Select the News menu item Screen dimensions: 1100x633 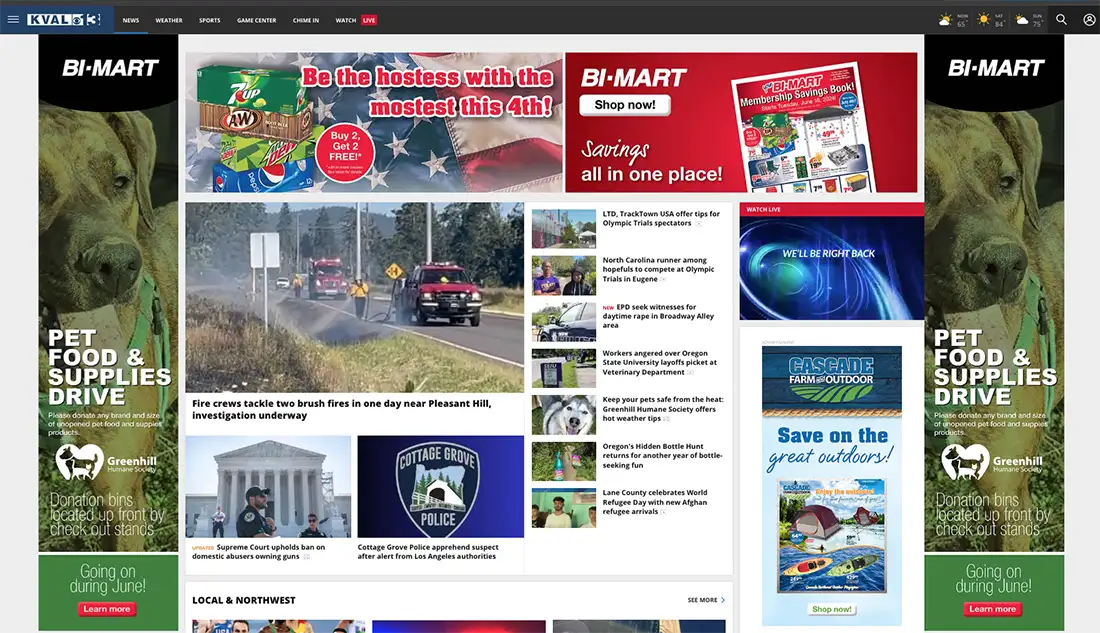131,20
